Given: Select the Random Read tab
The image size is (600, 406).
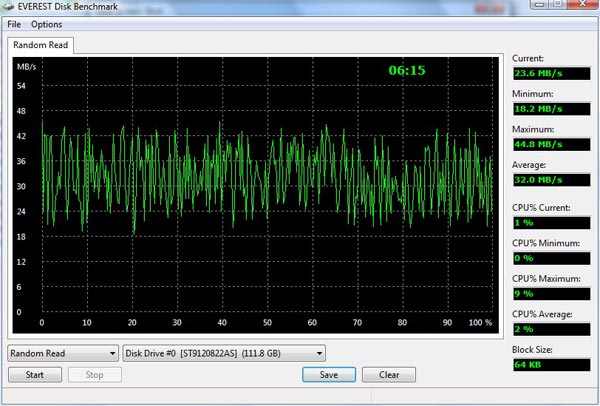Looking at the screenshot, I should tap(40, 45).
